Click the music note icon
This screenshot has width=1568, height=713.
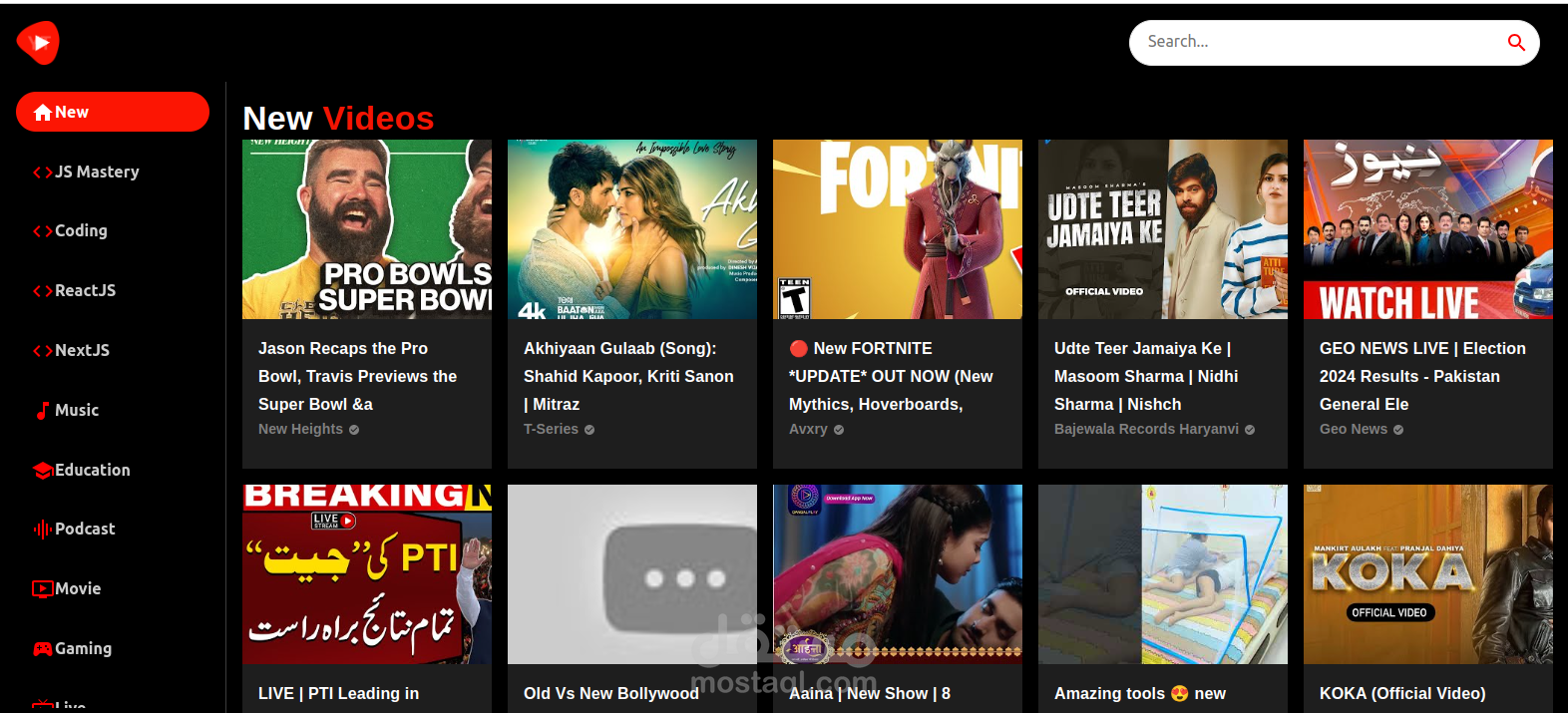(43, 410)
